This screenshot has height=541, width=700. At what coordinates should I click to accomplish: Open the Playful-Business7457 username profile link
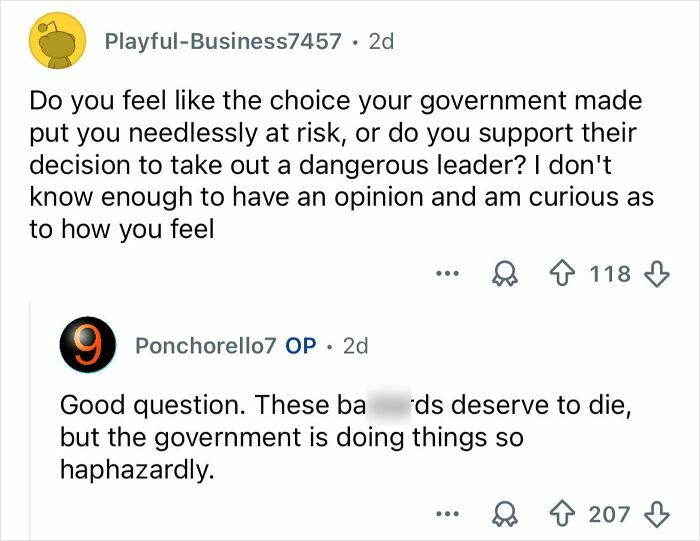(x=223, y=42)
